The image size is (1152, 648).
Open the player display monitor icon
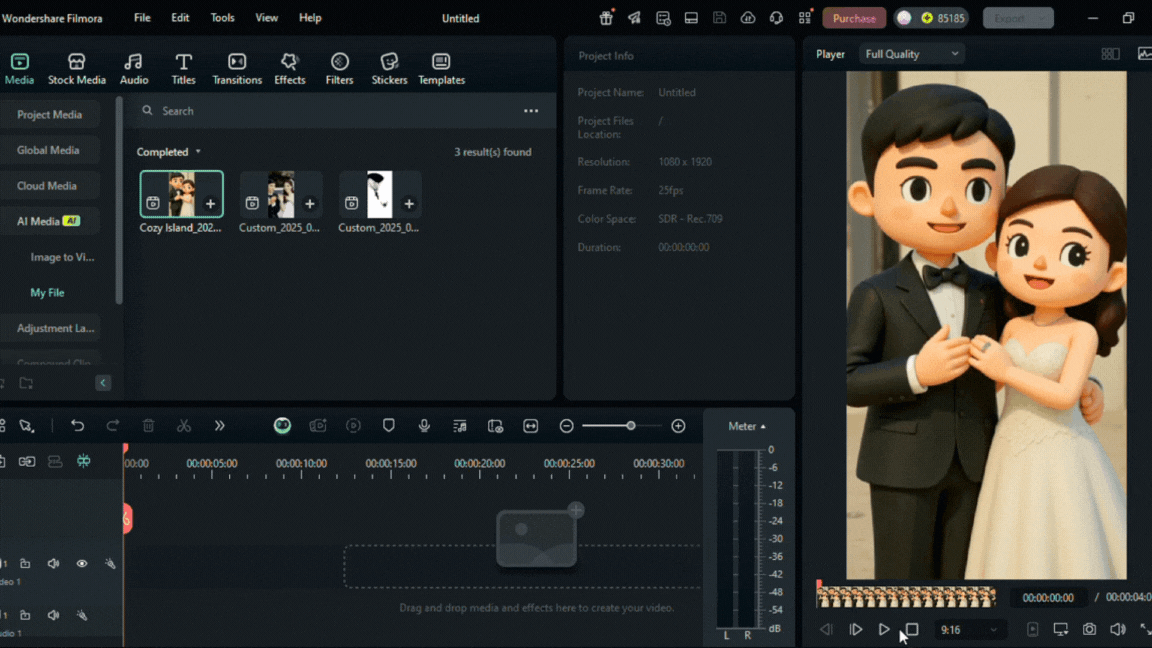(1061, 630)
